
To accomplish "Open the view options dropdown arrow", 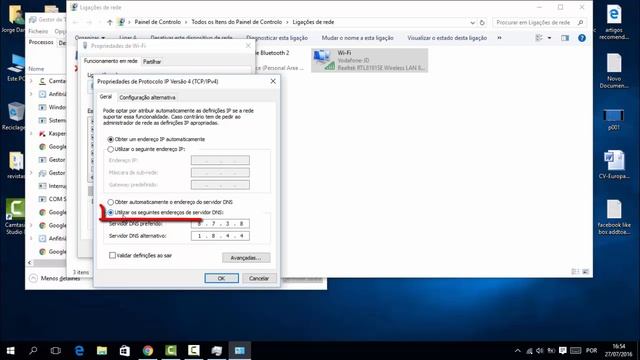I will point(549,38).
